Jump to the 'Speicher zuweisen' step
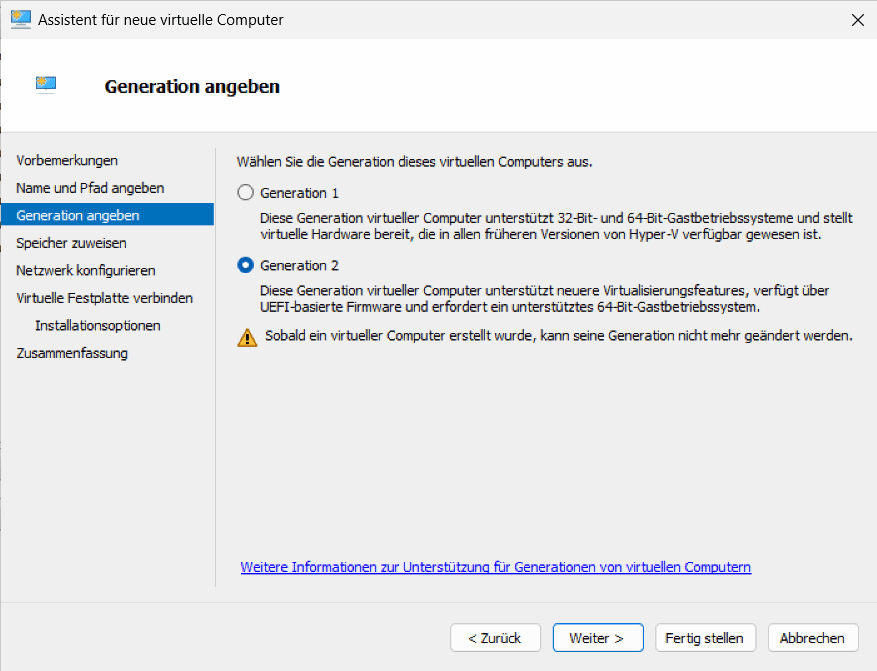The image size is (877, 671). 76,242
